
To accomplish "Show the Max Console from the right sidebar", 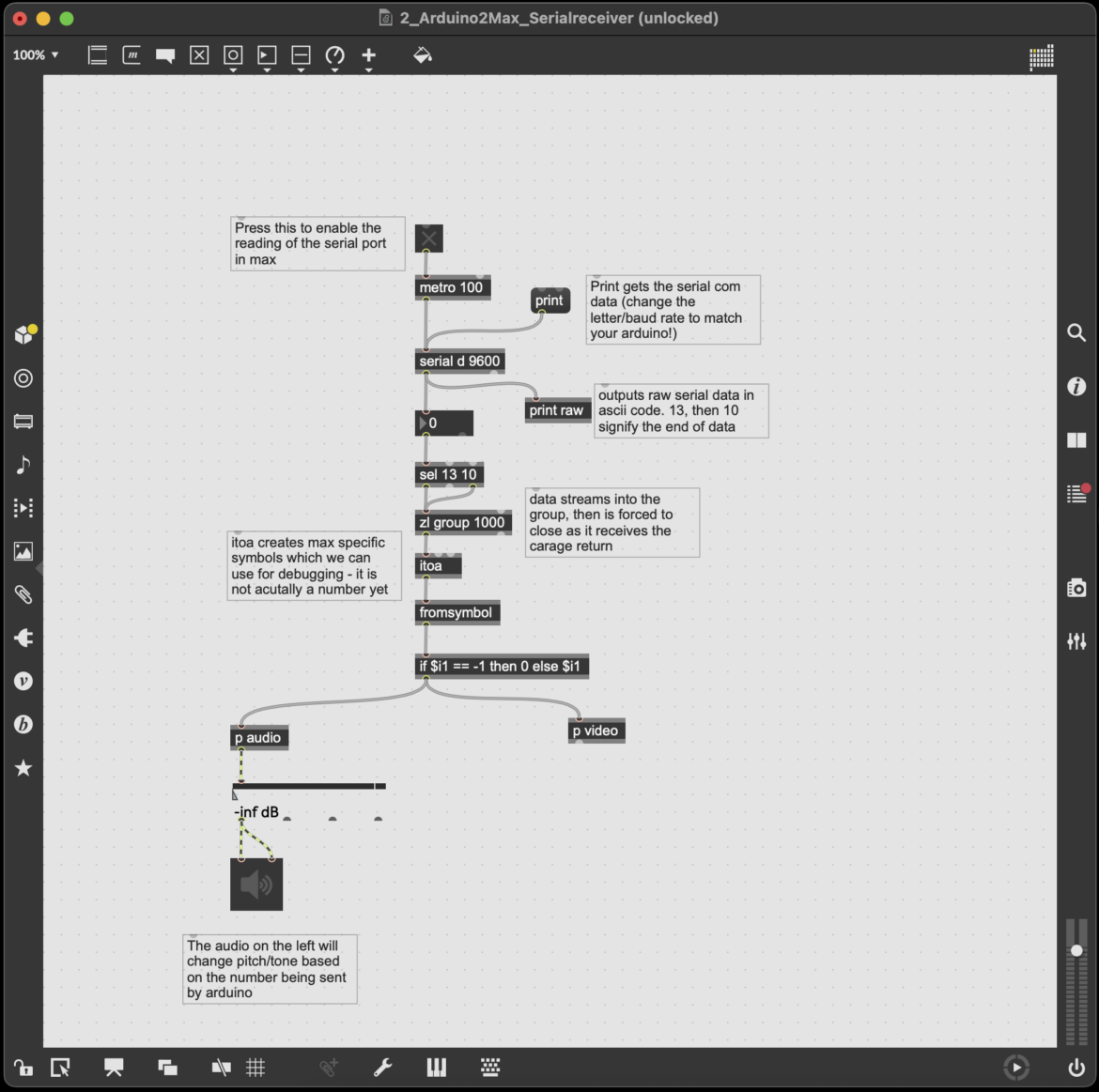I will [1076, 491].
